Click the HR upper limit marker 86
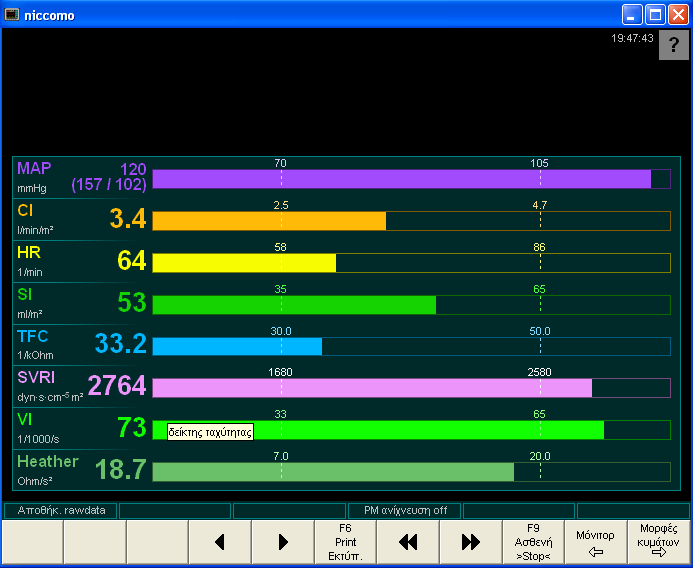Screen dimensions: 693x568 [x=539, y=247]
